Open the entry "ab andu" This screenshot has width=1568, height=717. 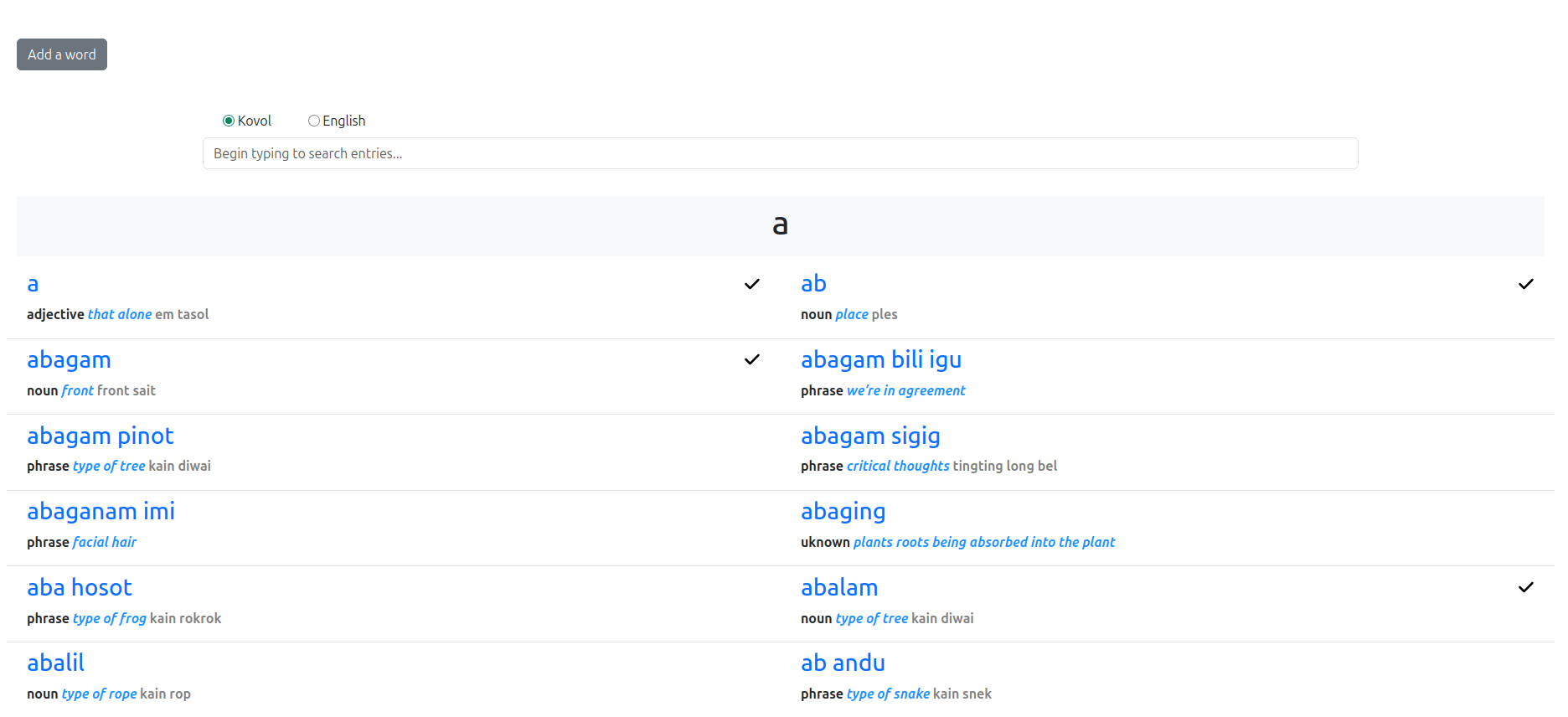point(843,663)
